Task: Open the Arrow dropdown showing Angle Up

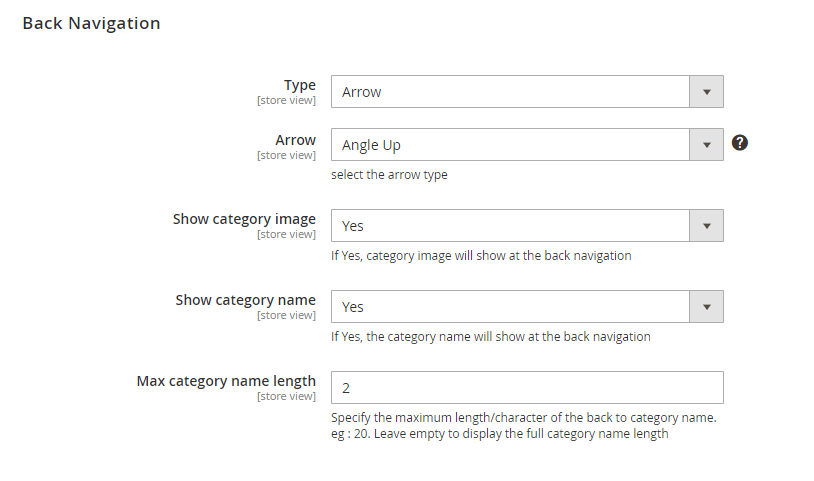Action: click(527, 145)
